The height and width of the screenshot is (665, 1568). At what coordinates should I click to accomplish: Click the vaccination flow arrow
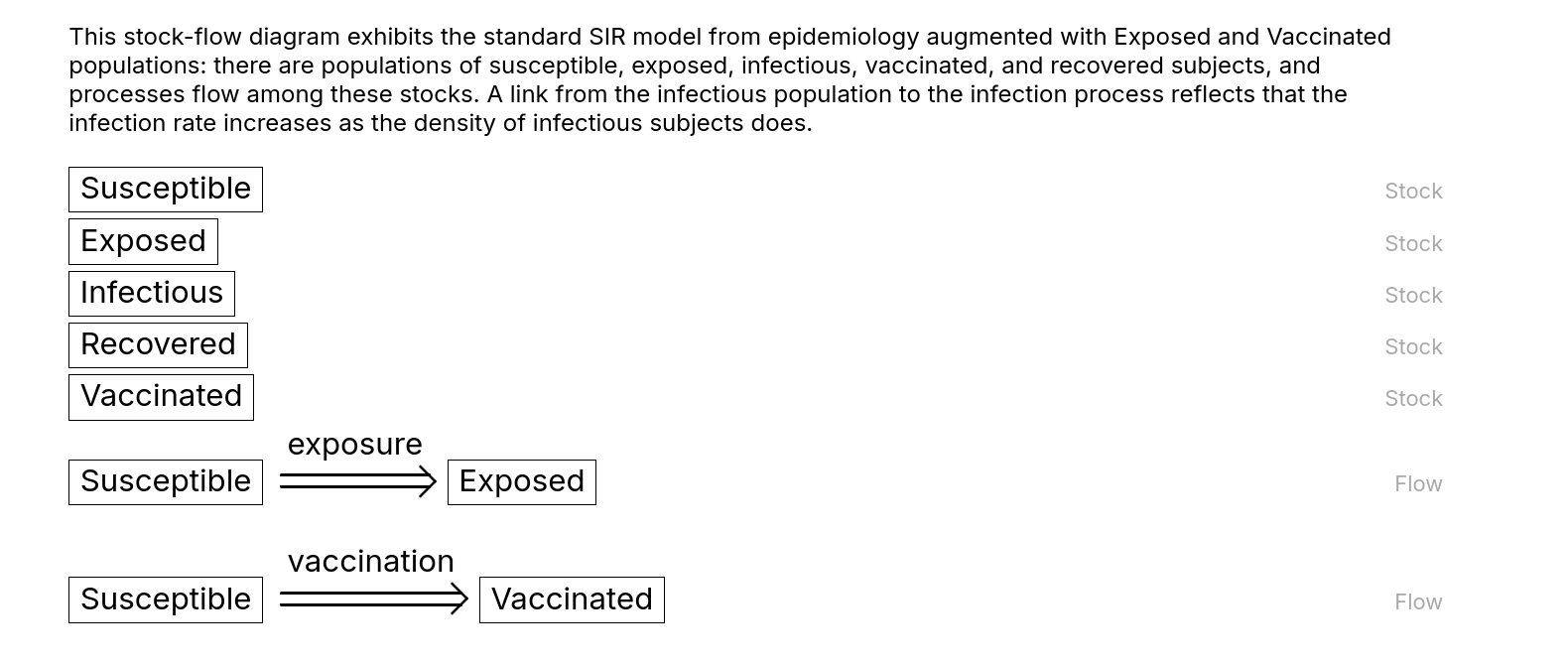click(x=373, y=599)
